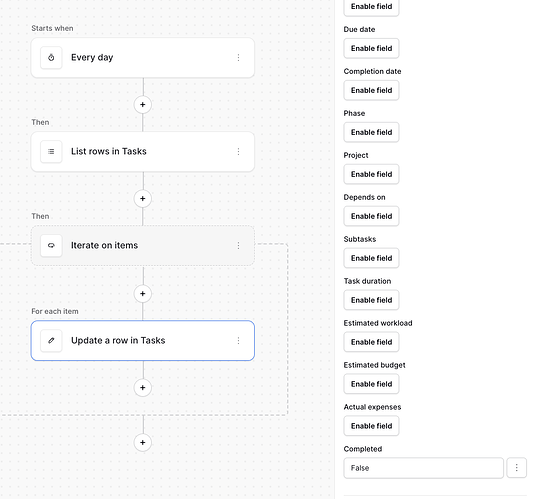Click the loop icon on Iterate on items

[51, 245]
